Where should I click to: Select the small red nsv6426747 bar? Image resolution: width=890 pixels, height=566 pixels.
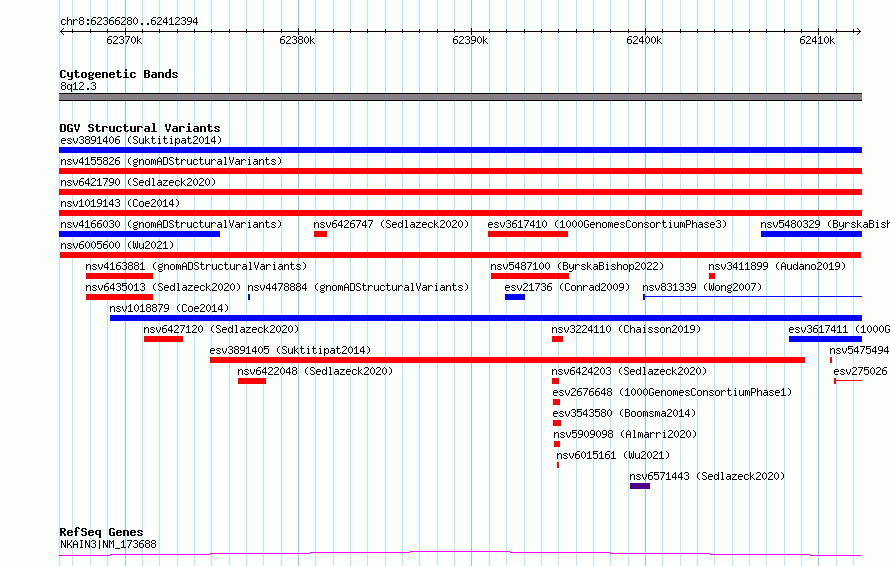pos(320,234)
